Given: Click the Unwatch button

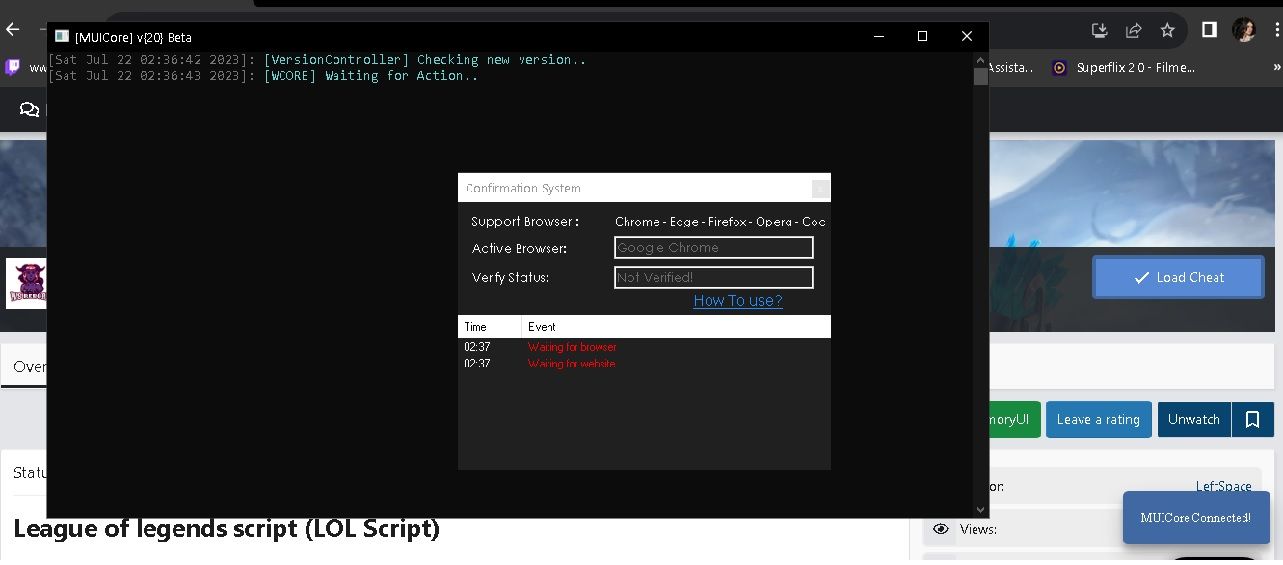Looking at the screenshot, I should click(1194, 420).
